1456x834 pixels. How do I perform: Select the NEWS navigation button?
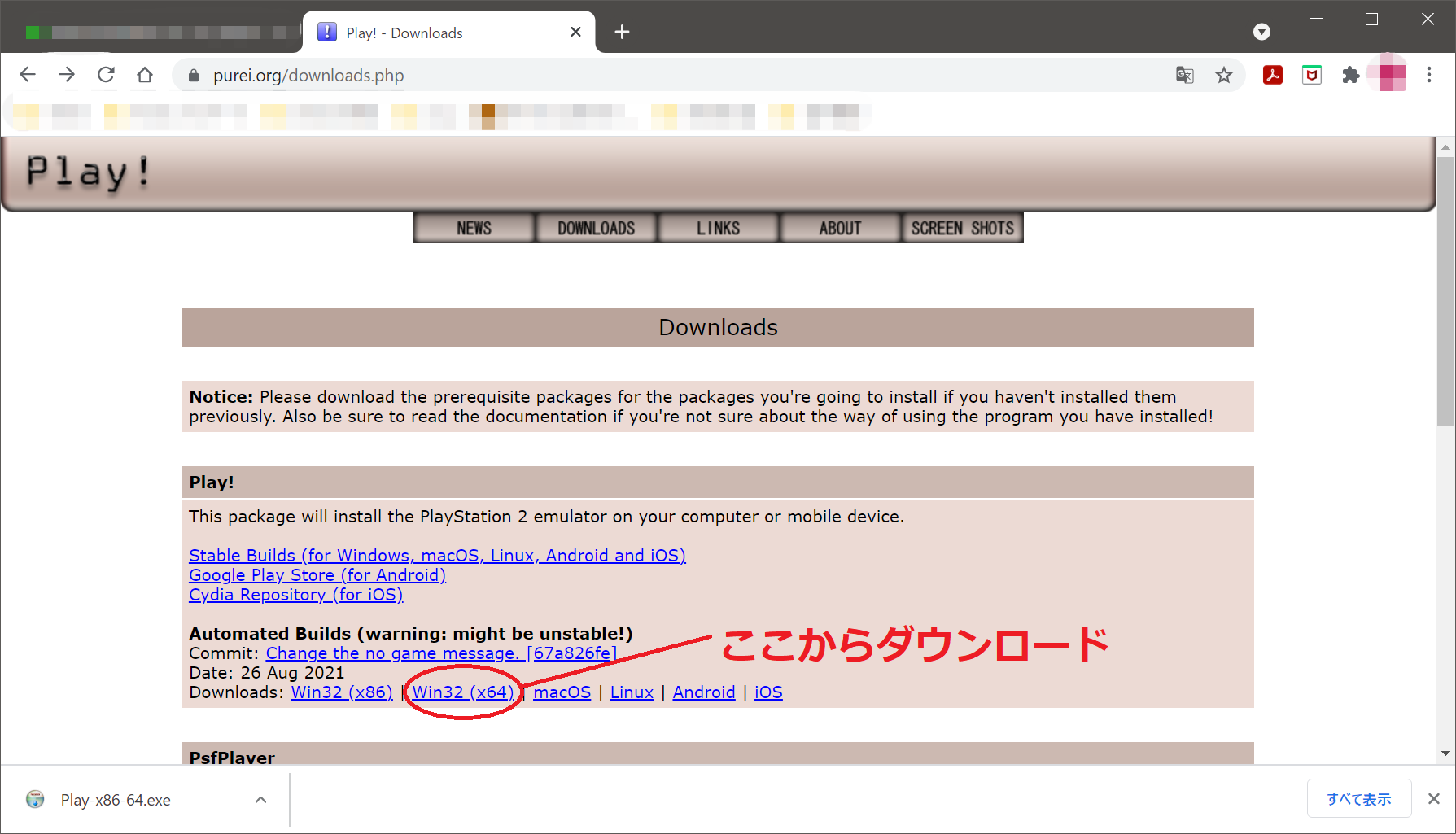coord(474,228)
